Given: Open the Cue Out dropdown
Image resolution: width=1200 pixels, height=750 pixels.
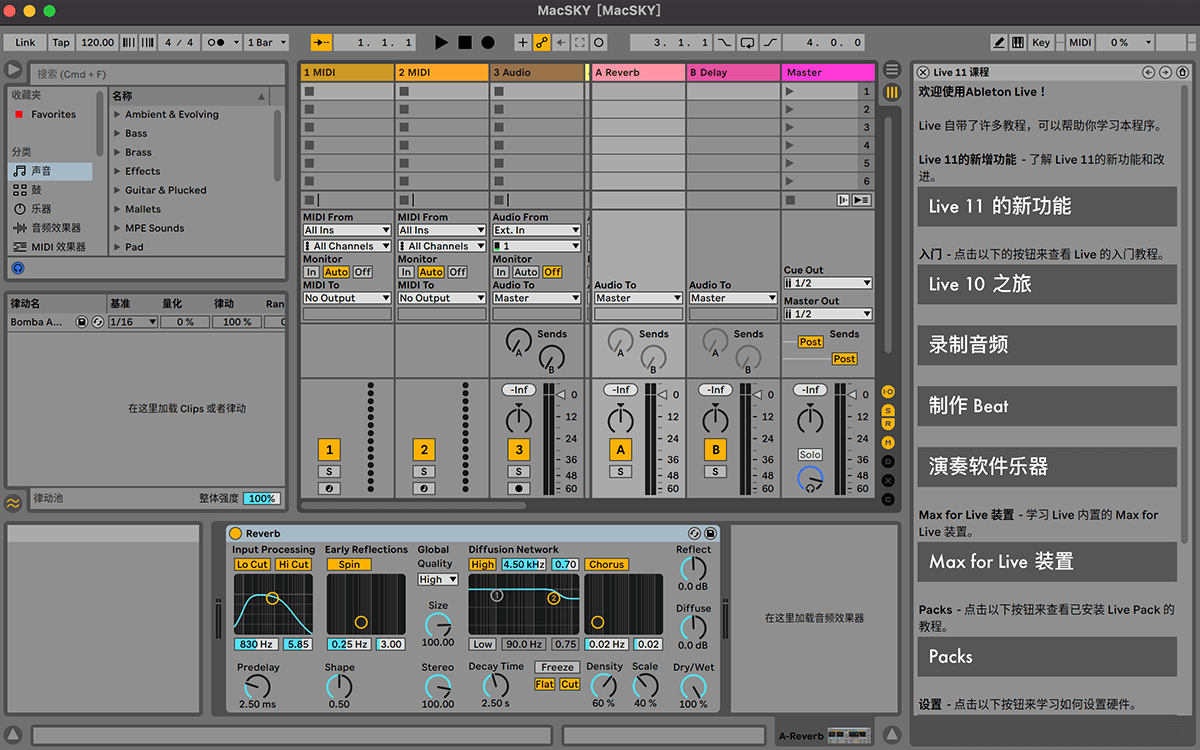Looking at the screenshot, I should (827, 283).
